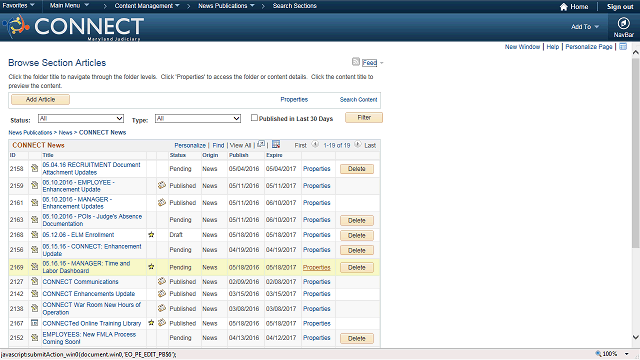This screenshot has height=360, width=640.
Task: Delete the EMPLOYEES New FMLA article
Action: click(357, 338)
